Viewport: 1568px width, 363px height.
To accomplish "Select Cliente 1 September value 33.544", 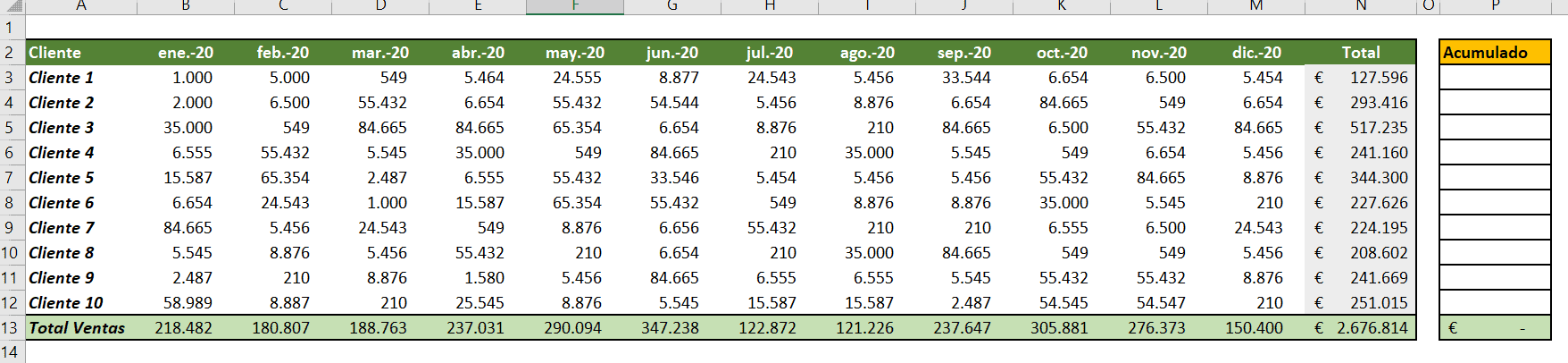I will pos(964,77).
